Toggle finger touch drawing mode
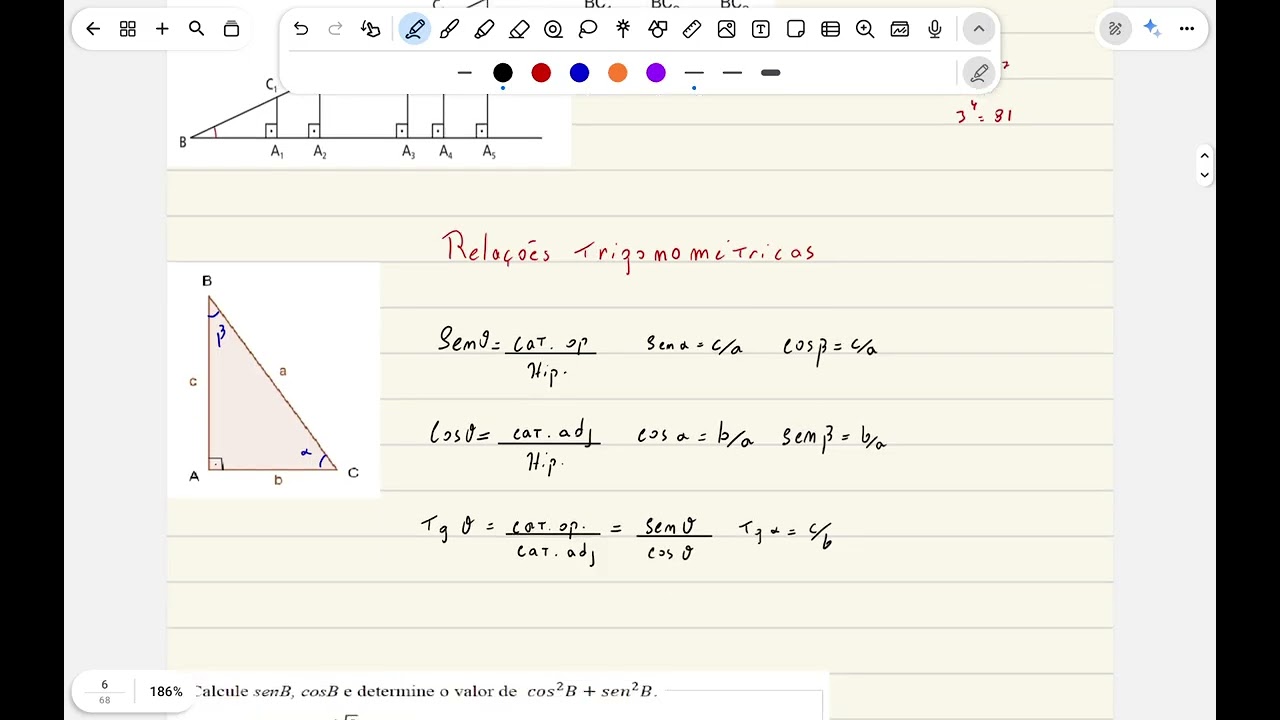The width and height of the screenshot is (1280, 720). pos(371,29)
